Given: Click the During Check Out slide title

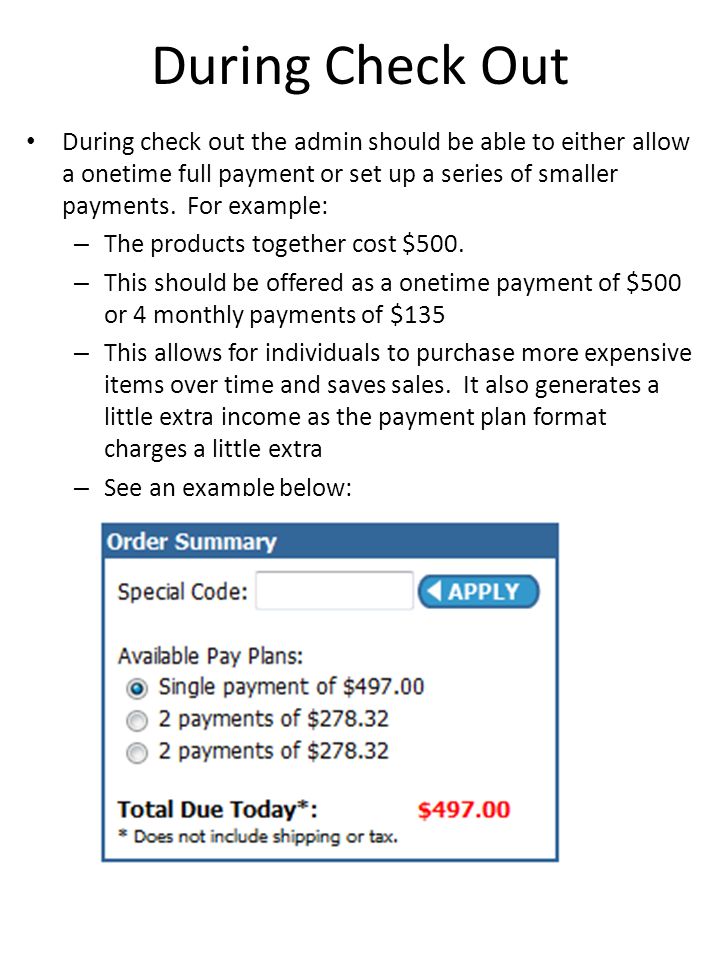Looking at the screenshot, I should pyautogui.click(x=360, y=66).
